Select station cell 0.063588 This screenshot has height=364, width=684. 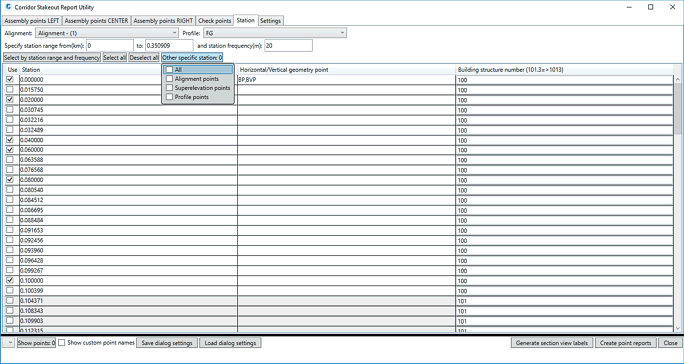click(128, 160)
